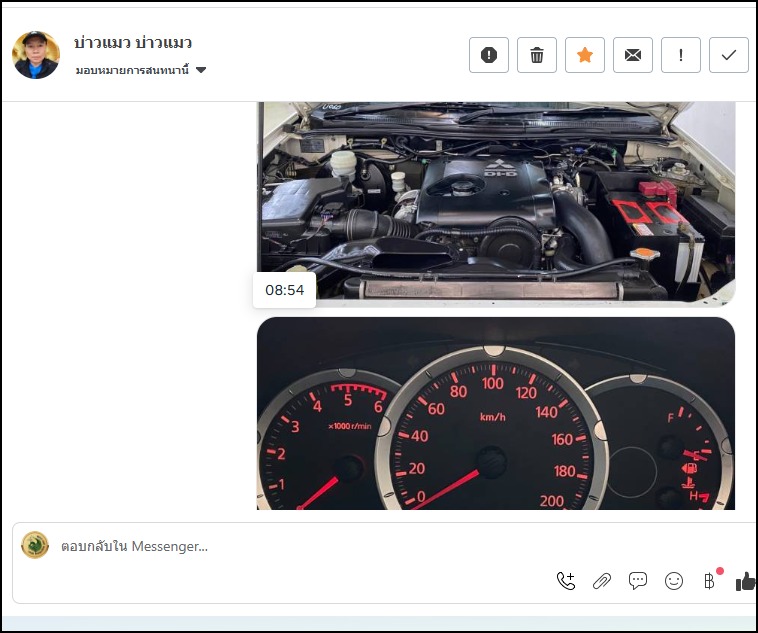Viewport: 758px width, 633px height.
Task: Open the customer's profile picture
Action: click(36, 55)
